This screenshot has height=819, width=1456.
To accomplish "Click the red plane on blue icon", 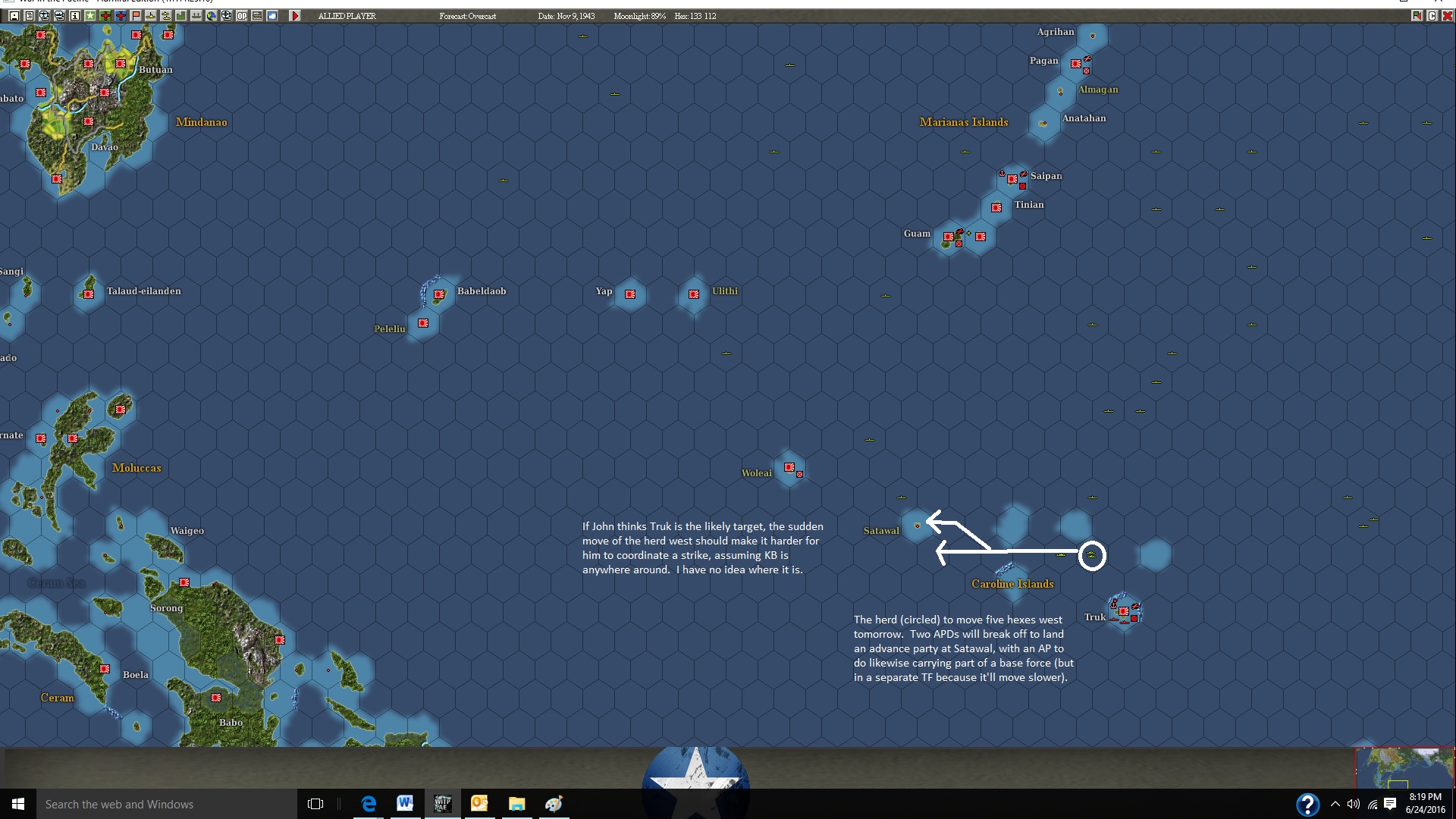I will coord(121,15).
